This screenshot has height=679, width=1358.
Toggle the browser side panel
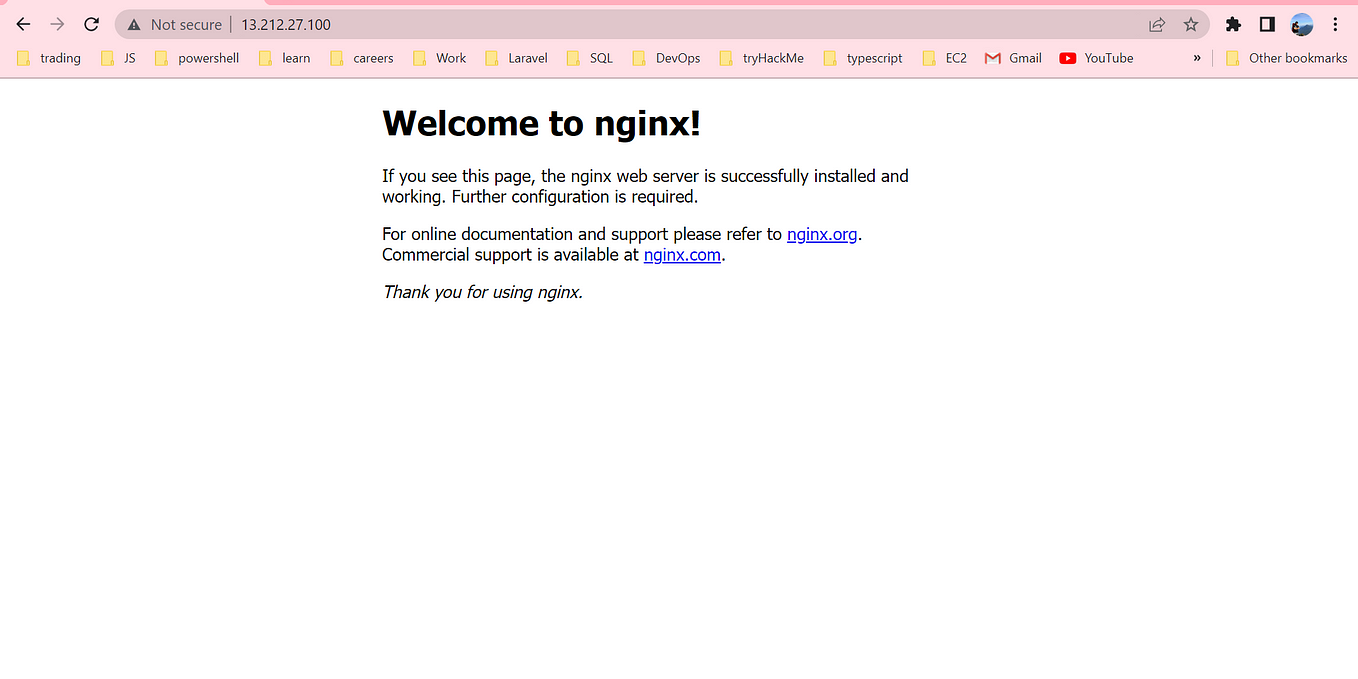(1267, 25)
